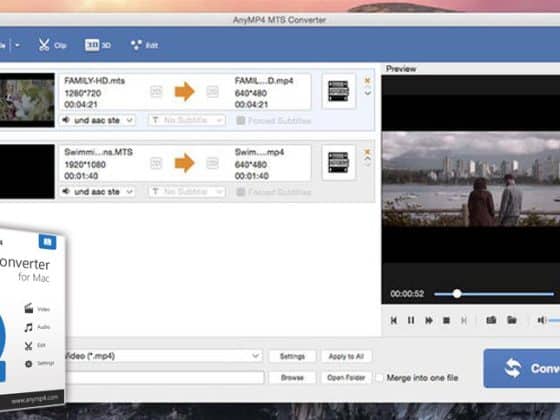
Task: Stop the preview playback
Action: (x=446, y=320)
